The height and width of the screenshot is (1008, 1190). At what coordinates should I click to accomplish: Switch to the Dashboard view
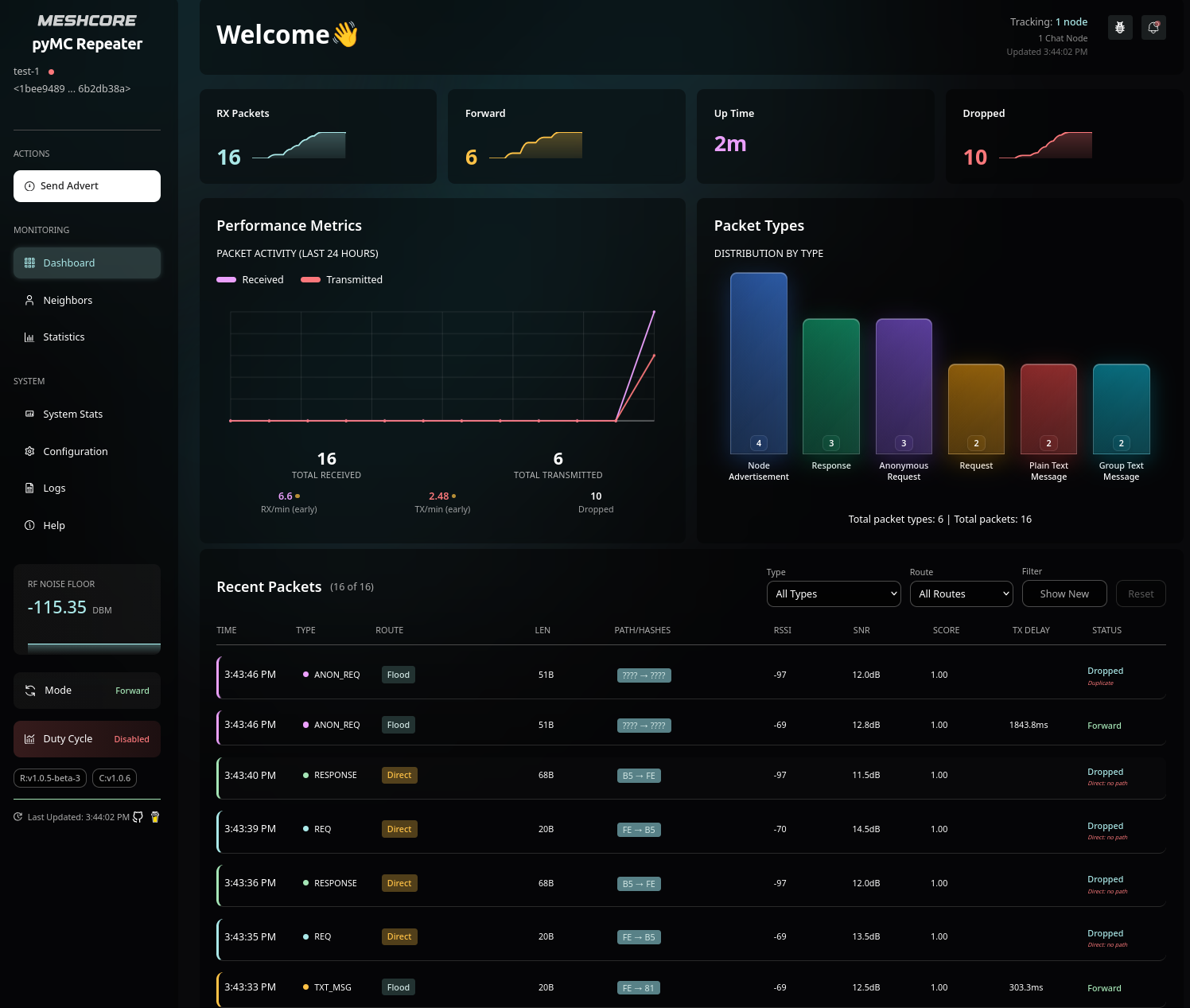(x=69, y=263)
